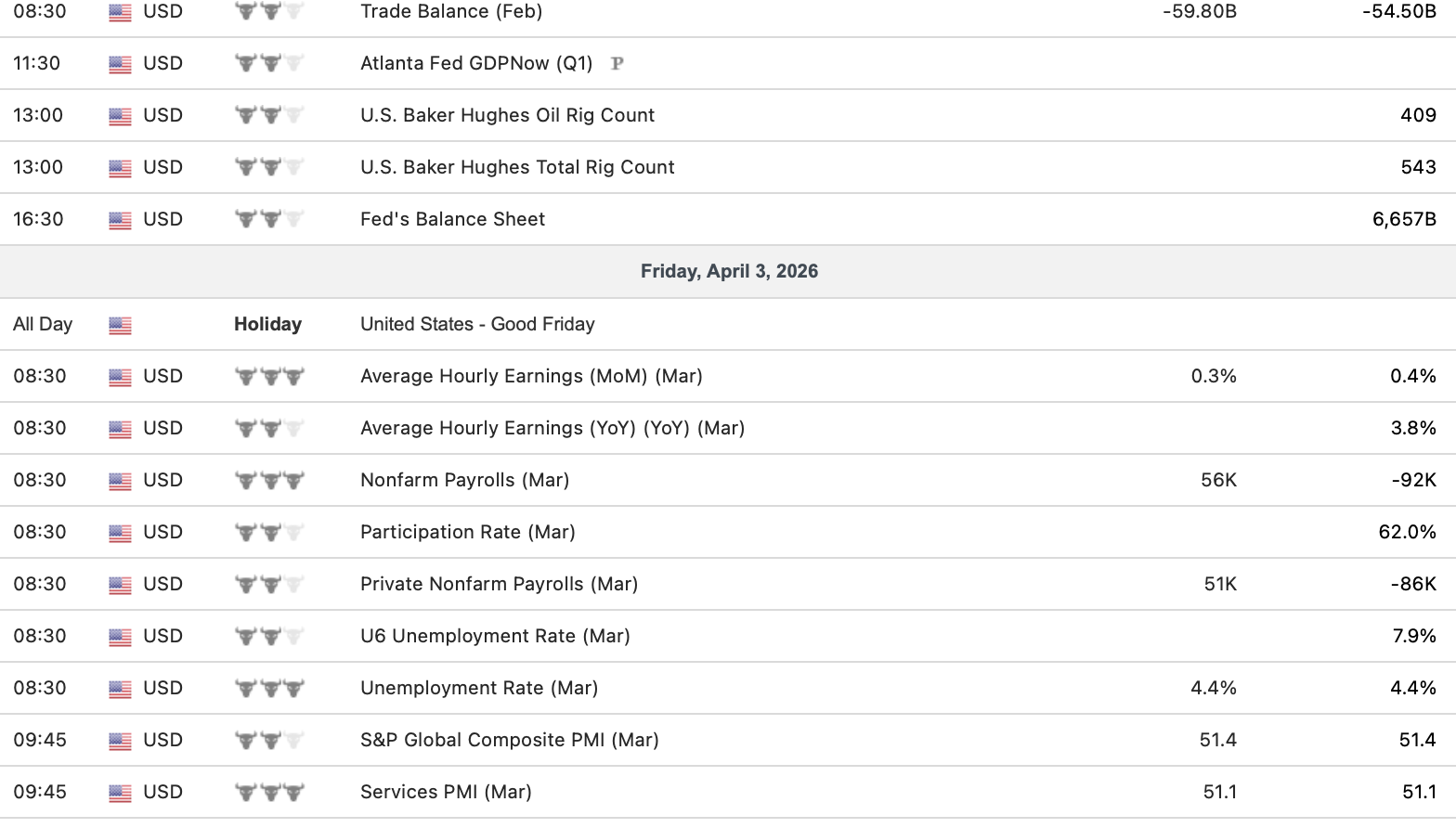The width and height of the screenshot is (1456, 828).
Task: Click the US flag beside Baker Hughes Oil Rig Count
Action: (x=120, y=117)
